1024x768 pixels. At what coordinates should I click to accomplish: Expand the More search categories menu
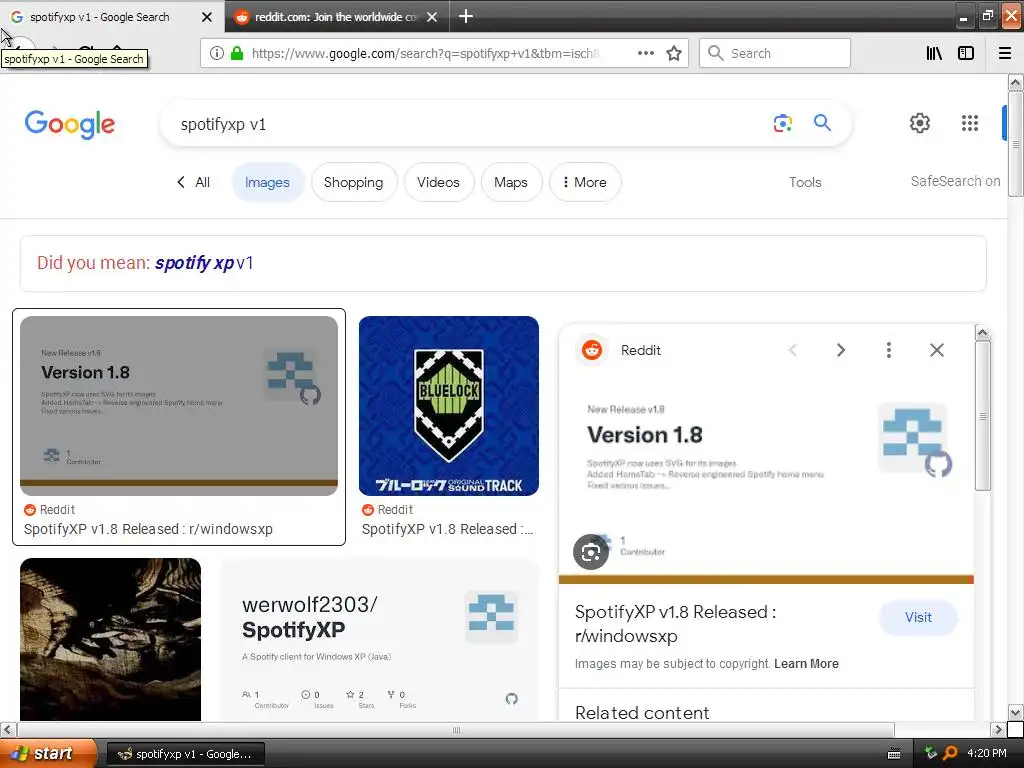[x=584, y=182]
